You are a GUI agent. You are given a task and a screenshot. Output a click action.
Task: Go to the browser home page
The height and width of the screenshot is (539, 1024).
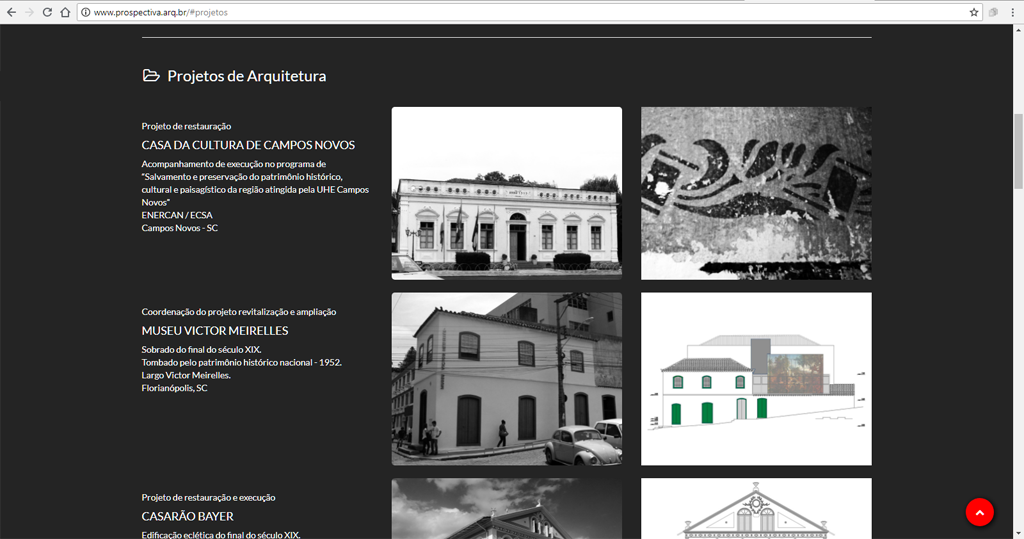(65, 12)
